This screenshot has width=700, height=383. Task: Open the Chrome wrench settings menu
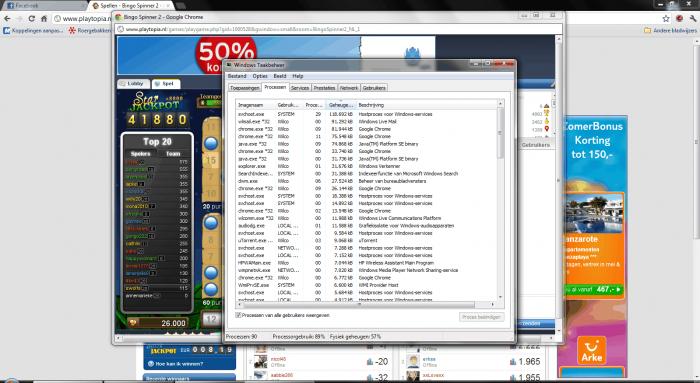pyautogui.click(x=693, y=19)
